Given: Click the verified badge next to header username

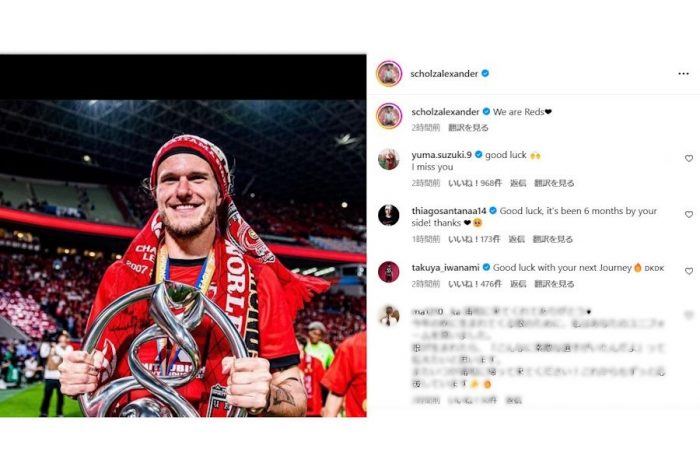Looking at the screenshot, I should point(485,74).
